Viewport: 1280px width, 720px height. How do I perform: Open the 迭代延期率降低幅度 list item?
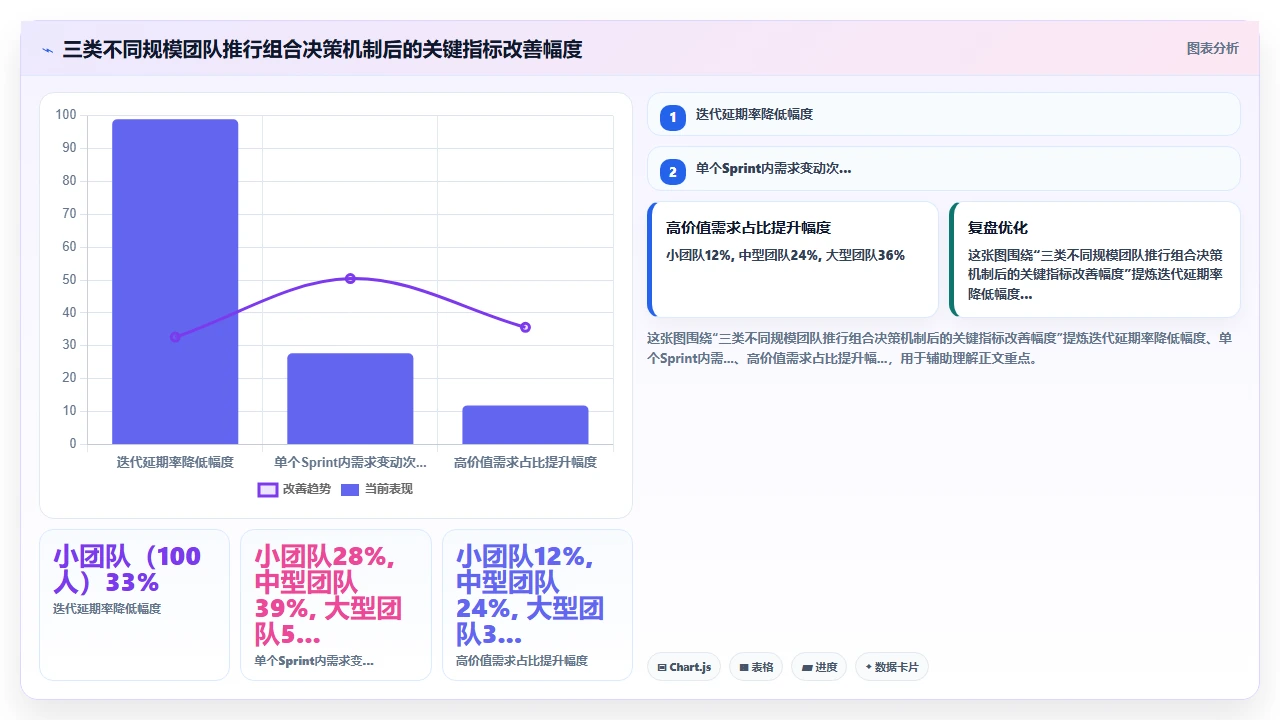point(944,114)
